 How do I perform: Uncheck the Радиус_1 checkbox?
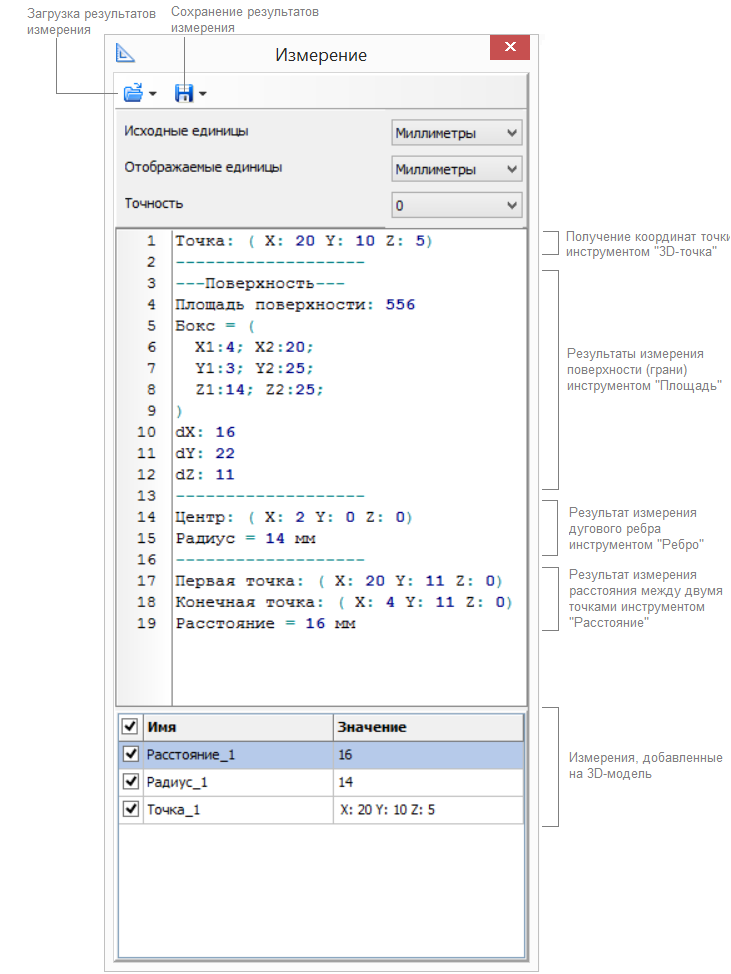129,782
